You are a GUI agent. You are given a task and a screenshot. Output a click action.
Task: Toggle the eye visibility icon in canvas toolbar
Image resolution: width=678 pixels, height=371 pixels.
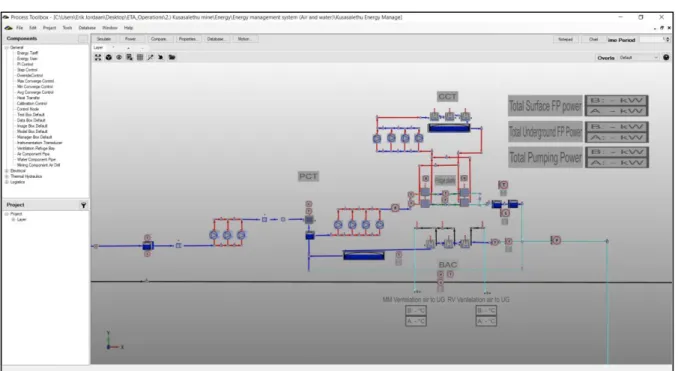(119, 57)
